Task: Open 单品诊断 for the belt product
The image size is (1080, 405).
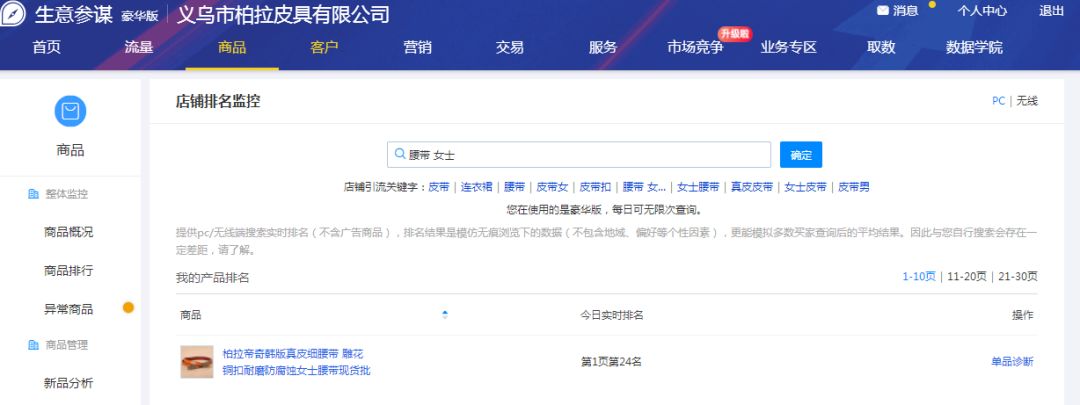Action: click(x=1012, y=361)
